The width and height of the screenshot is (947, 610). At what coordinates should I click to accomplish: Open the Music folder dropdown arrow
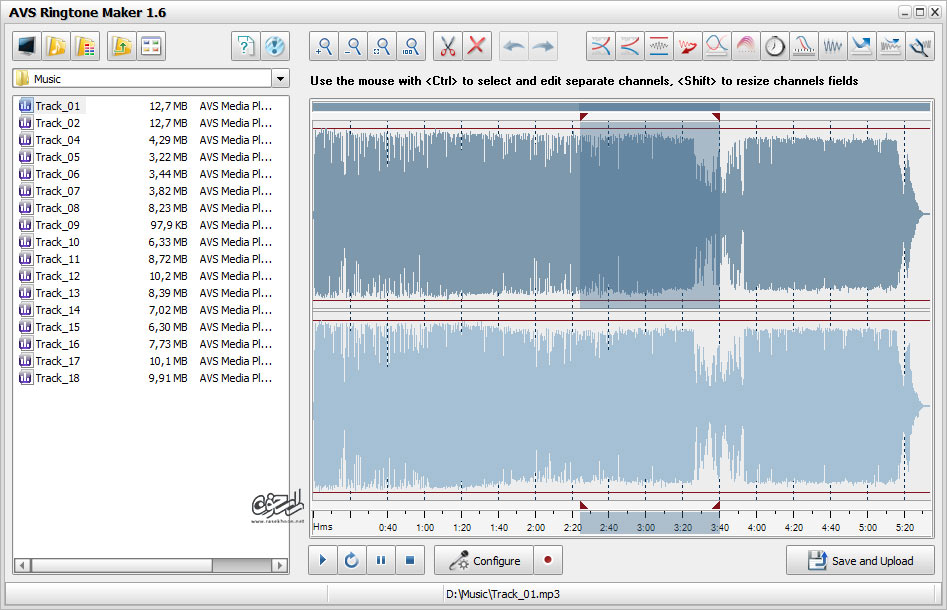click(280, 79)
